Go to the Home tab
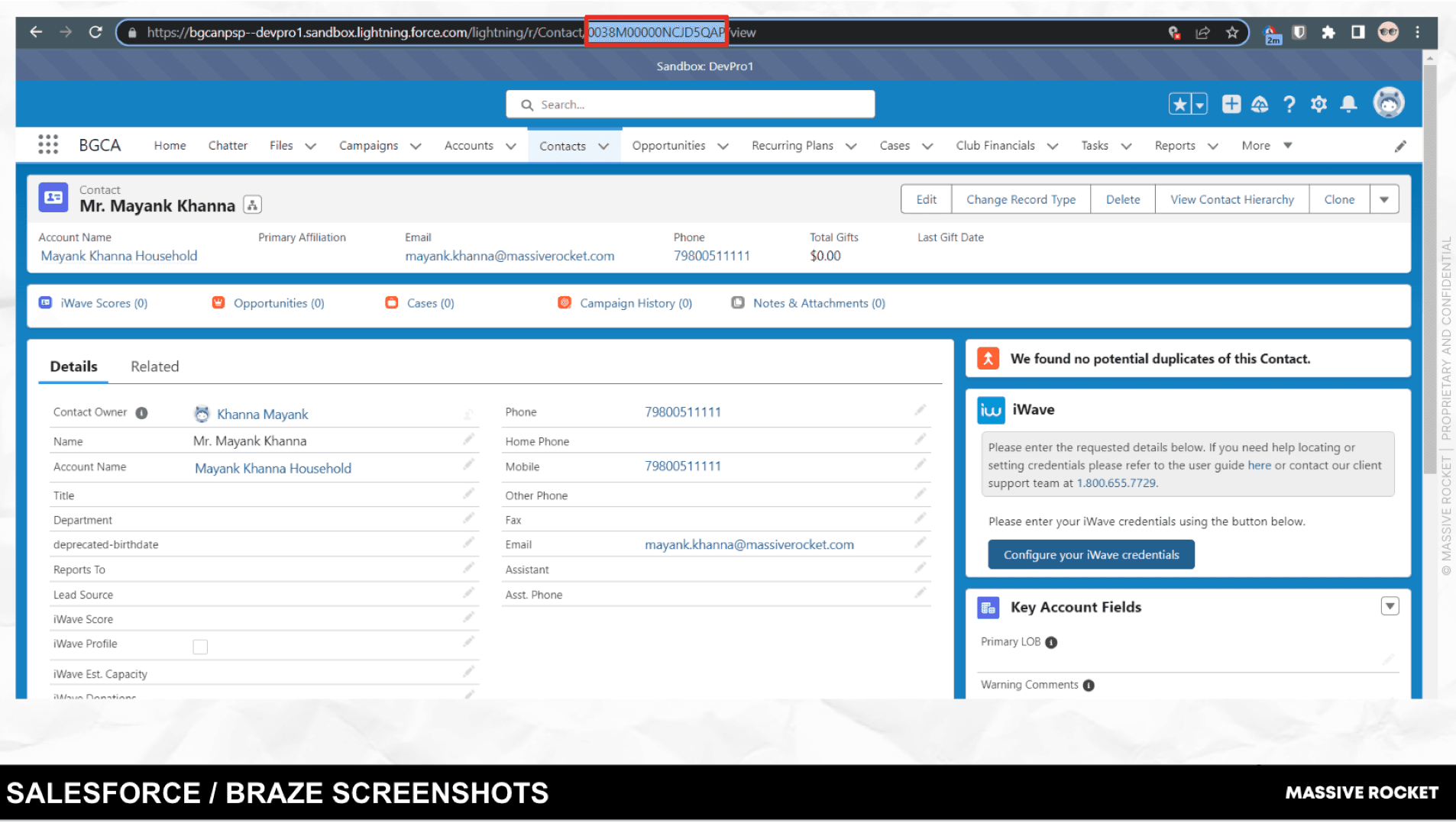Image resolution: width=1456 pixels, height=823 pixels. [x=170, y=145]
